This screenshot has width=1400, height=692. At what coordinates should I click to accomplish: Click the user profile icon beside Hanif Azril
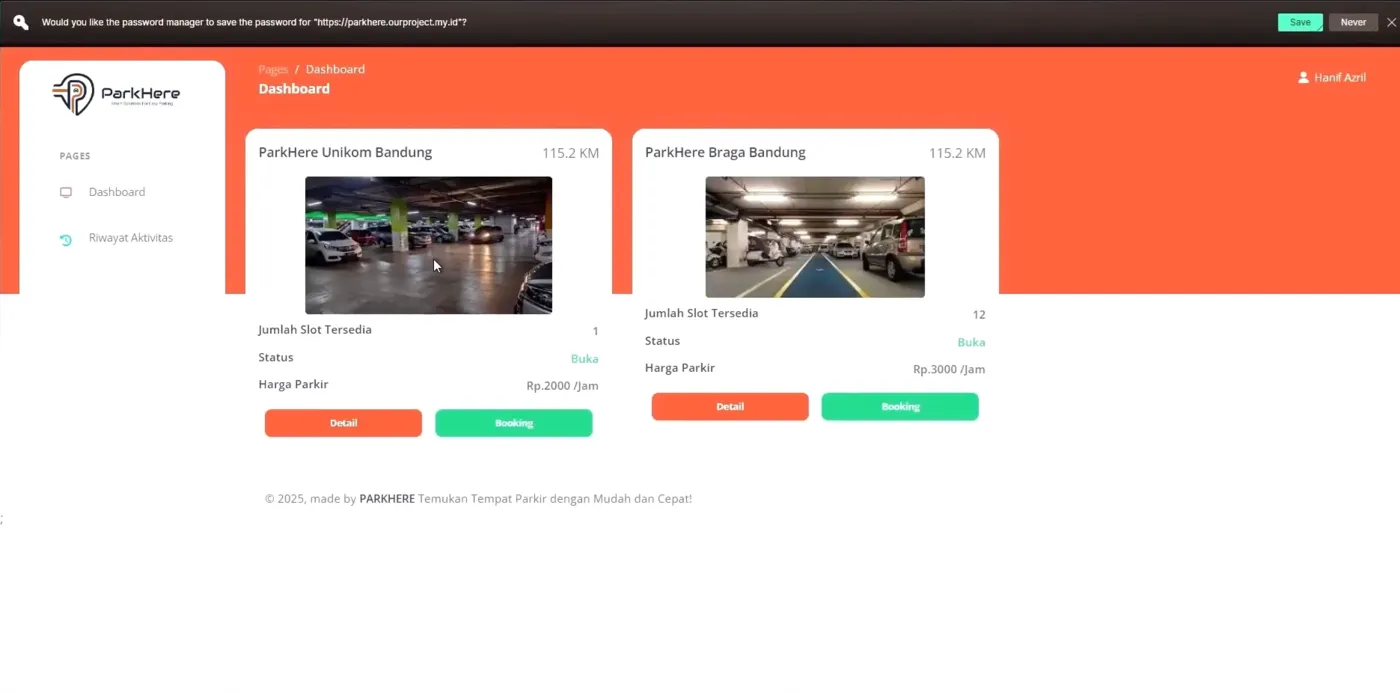pyautogui.click(x=1303, y=77)
